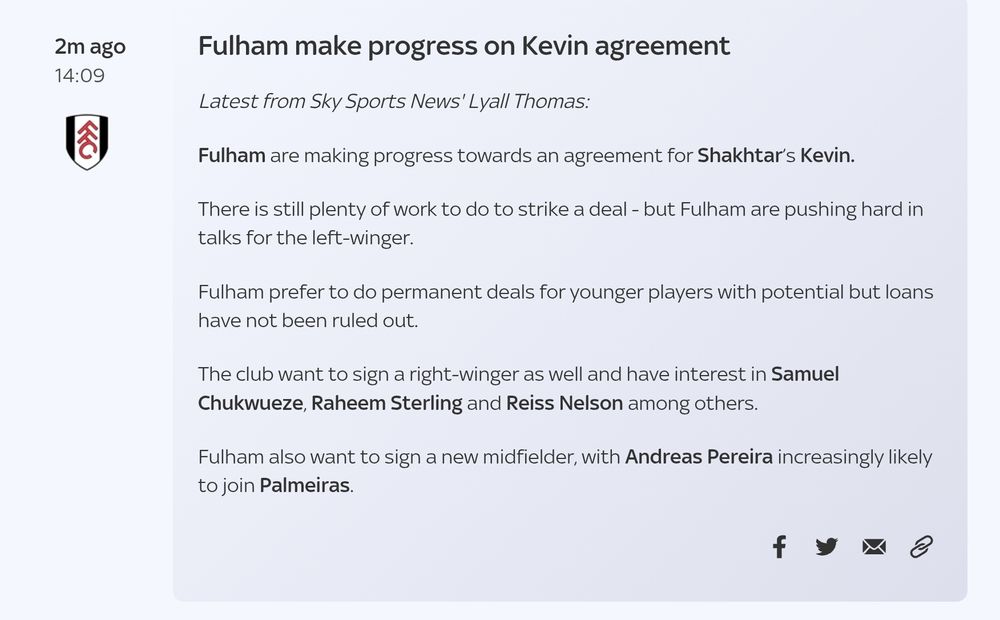Open the 'Palmeiras' club mention
Screen dimensions: 1000x620
pos(304,485)
